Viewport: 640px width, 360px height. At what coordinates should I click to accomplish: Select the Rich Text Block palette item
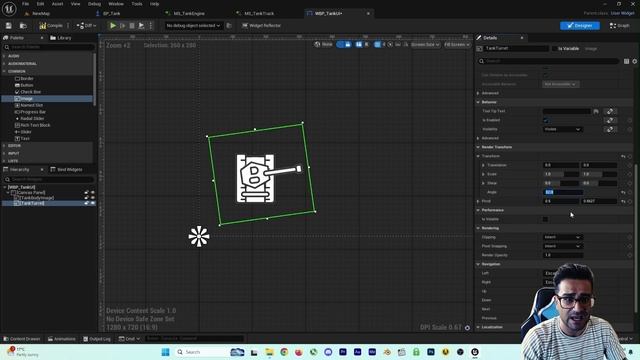pyautogui.click(x=35, y=125)
